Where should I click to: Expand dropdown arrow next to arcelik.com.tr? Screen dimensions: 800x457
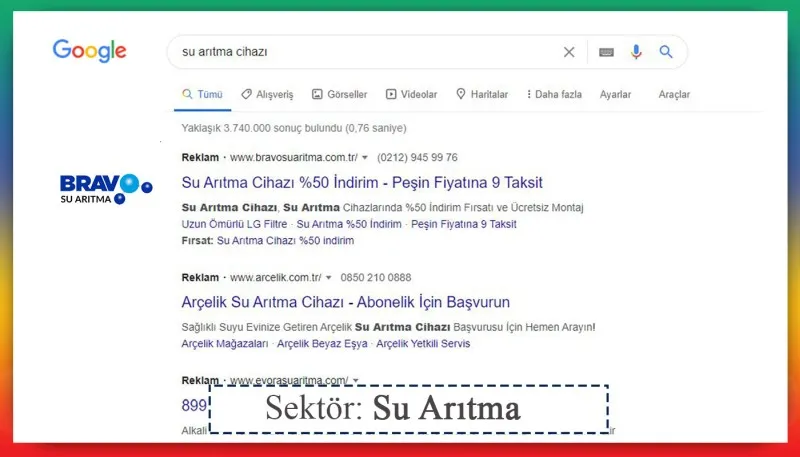pyautogui.click(x=329, y=277)
